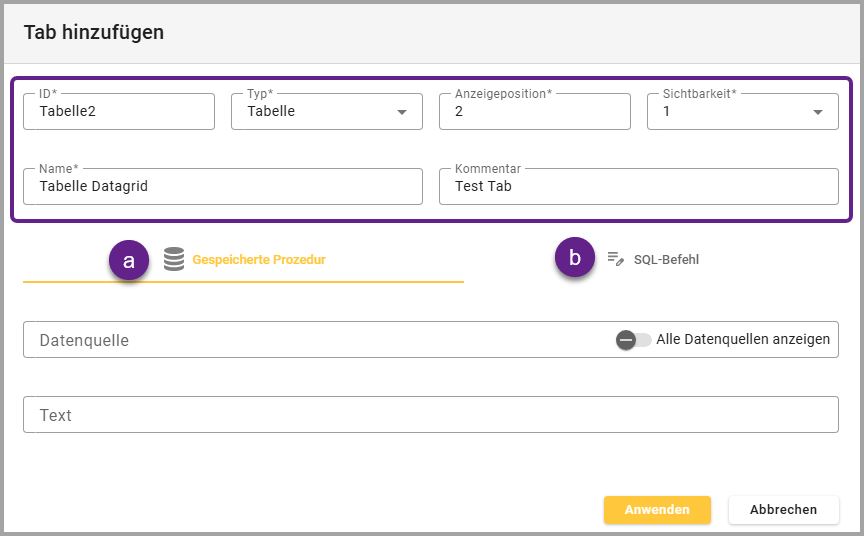Image resolution: width=864 pixels, height=536 pixels.
Task: Click the Name field 'Tabelle Datagrid'
Action: (222, 186)
